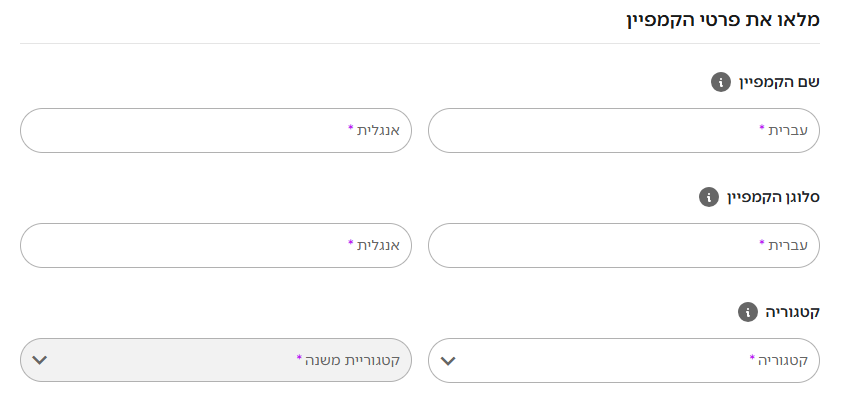Click the chevron arrow in the קטגוריה dropdown

[x=448, y=361]
